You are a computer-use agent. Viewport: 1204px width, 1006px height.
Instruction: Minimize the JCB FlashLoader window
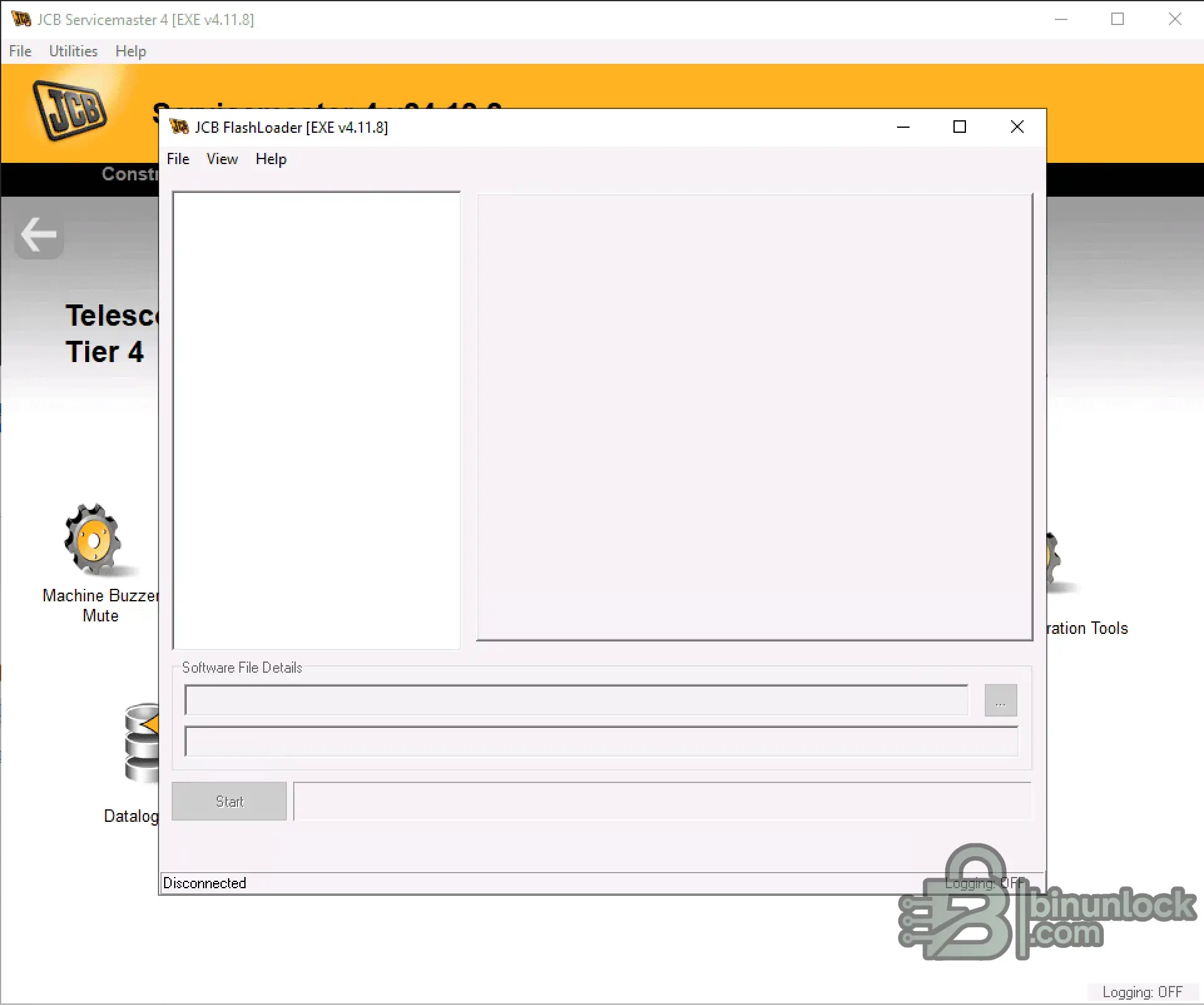tap(903, 127)
